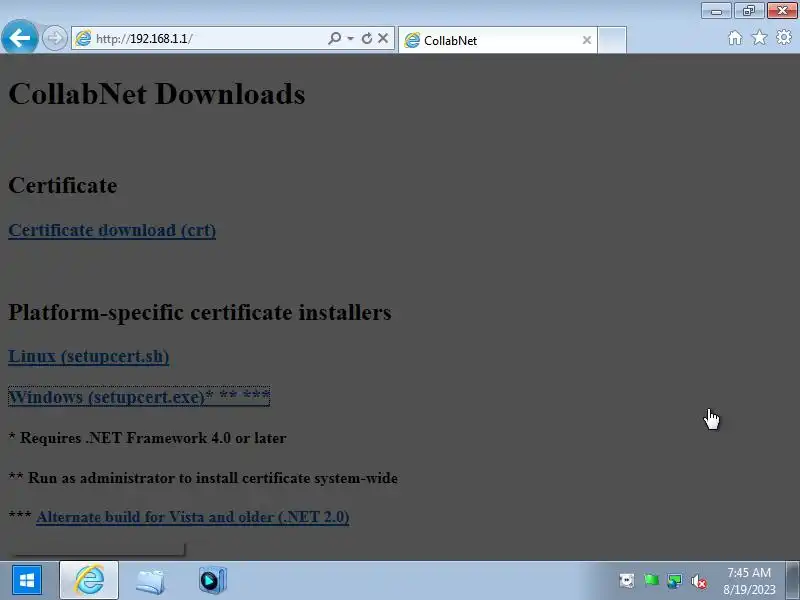
Task: Stop loading with the address bar X
Action: coord(383,38)
